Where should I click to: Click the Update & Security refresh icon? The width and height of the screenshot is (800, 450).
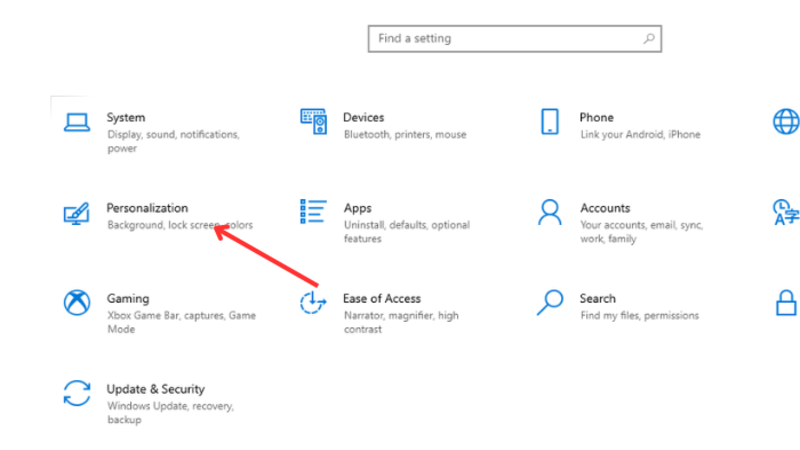(77, 393)
